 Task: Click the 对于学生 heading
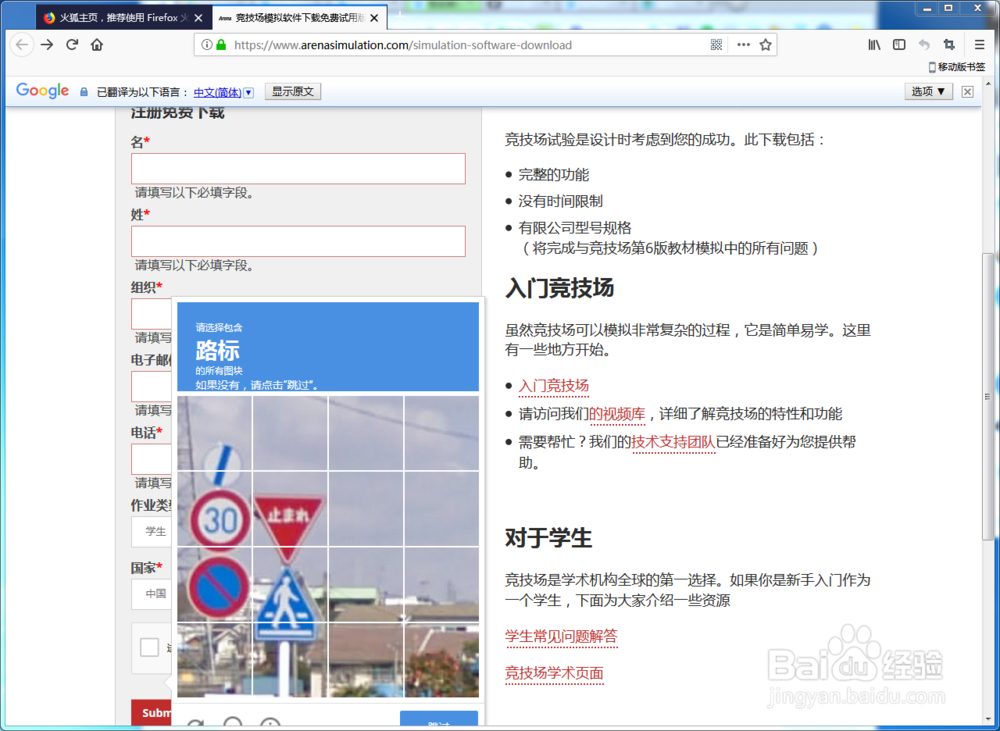tap(548, 538)
